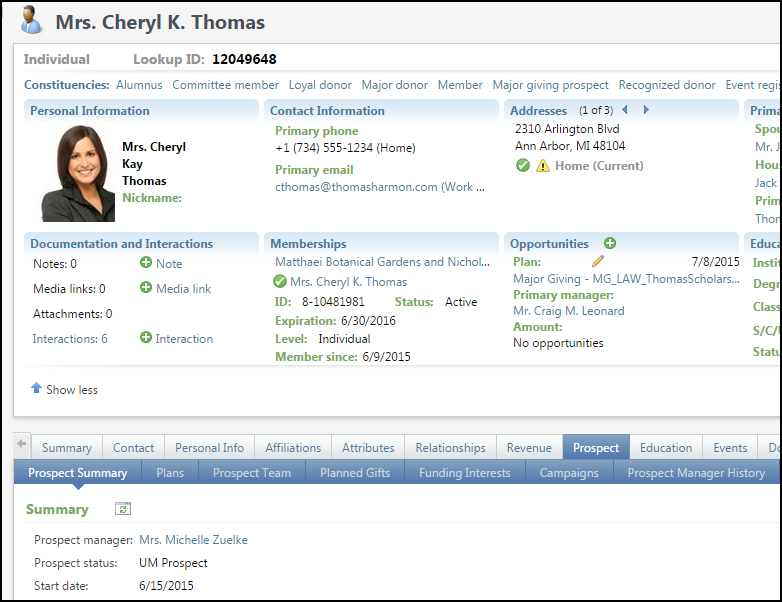Open the Education tab
The height and width of the screenshot is (602, 782).
pyautogui.click(x=666, y=447)
